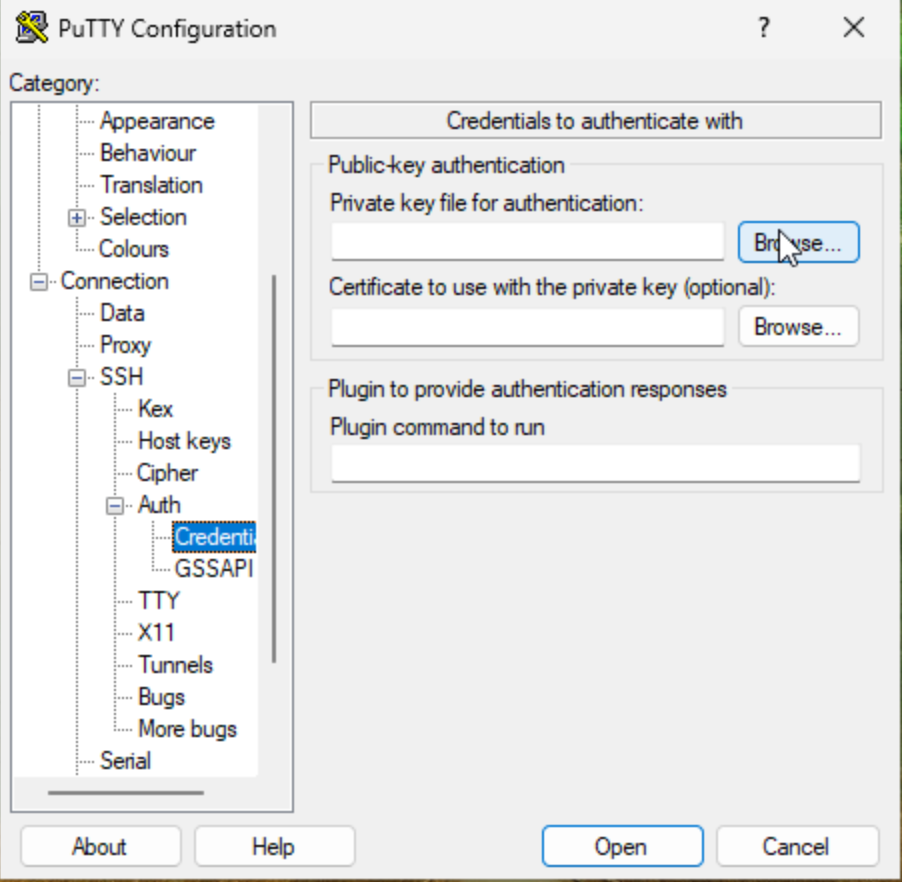Screen dimensions: 902x882
Task: Open the GSSAPI settings page
Action: 213,569
